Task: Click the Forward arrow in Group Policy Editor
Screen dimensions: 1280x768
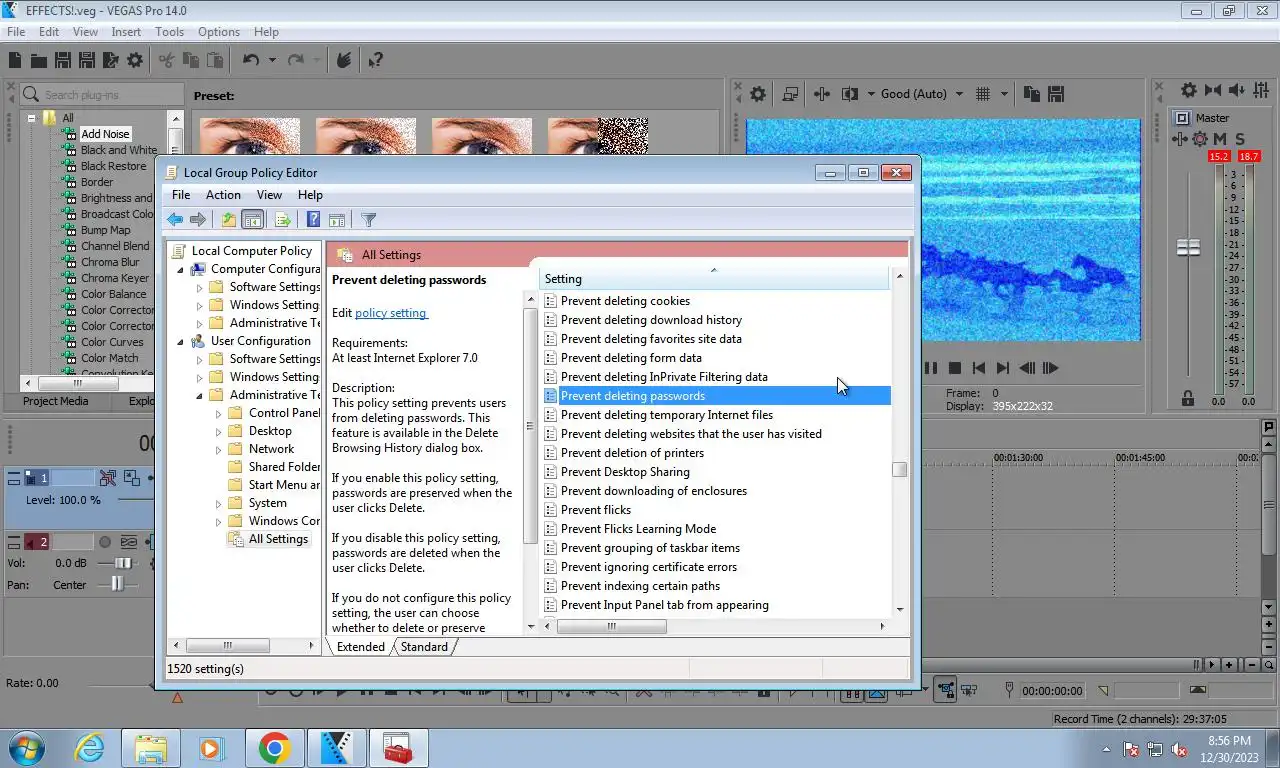Action: tap(198, 220)
